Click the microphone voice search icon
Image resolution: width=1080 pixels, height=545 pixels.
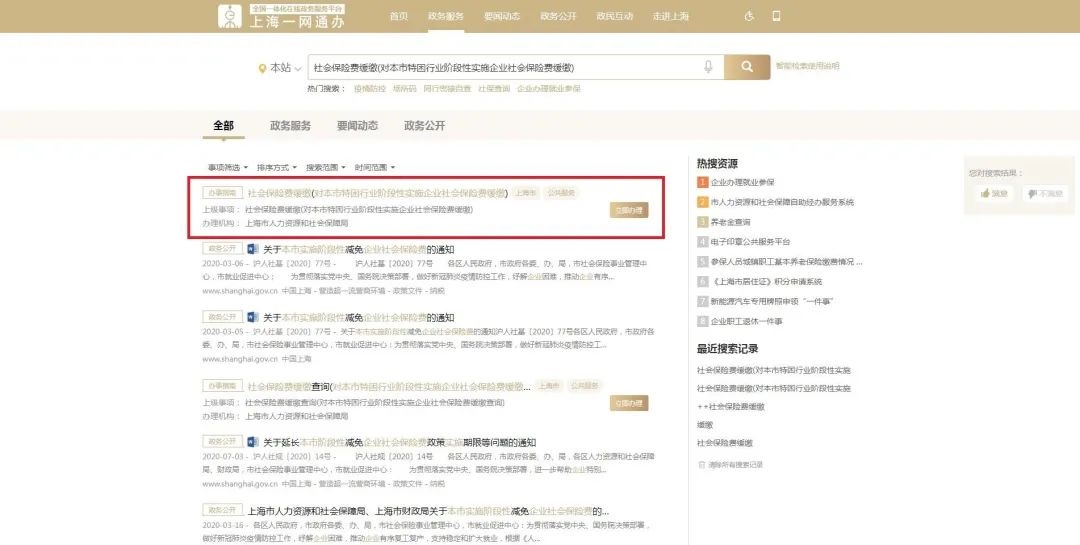[708, 67]
